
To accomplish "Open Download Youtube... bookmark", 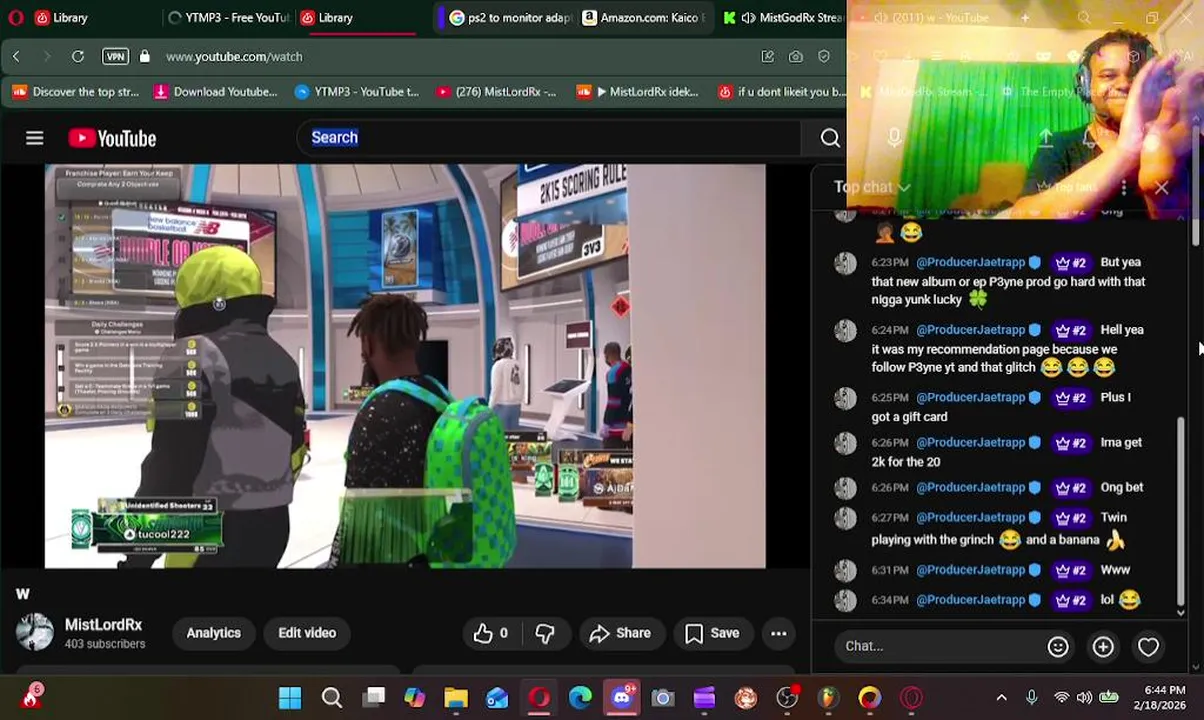I will (215, 92).
